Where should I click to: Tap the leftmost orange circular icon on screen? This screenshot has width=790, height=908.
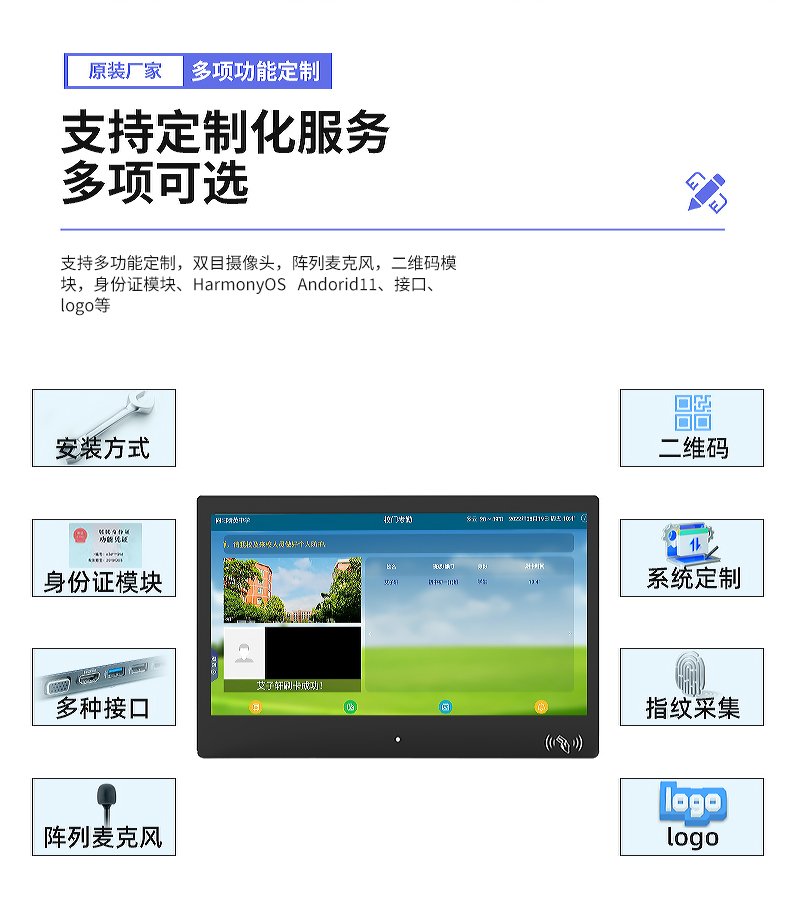tap(255, 707)
